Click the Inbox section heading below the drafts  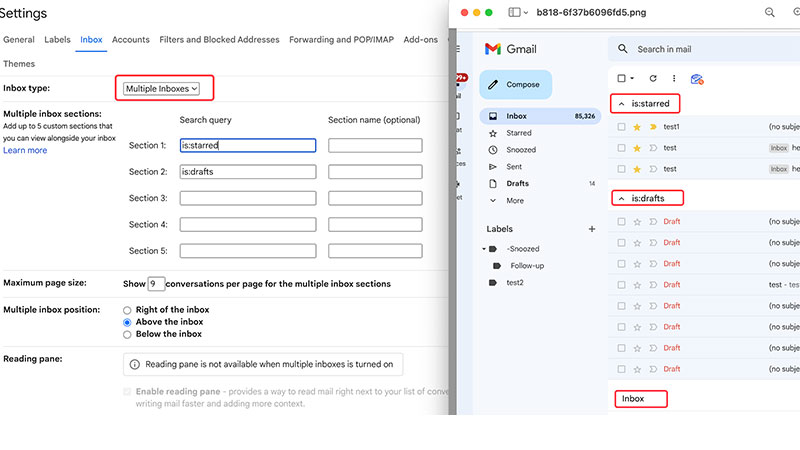[633, 399]
